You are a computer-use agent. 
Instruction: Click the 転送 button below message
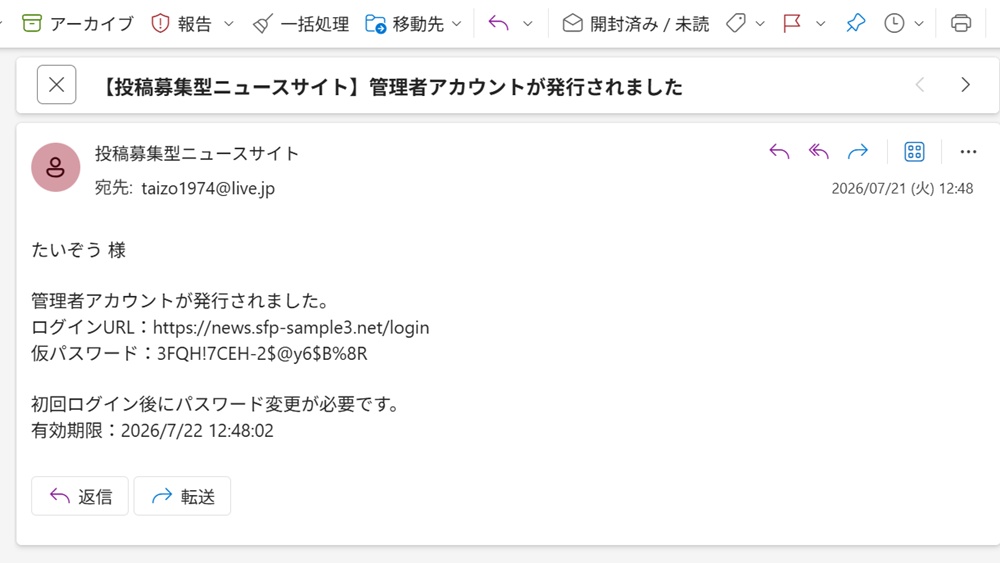pyautogui.click(x=182, y=496)
